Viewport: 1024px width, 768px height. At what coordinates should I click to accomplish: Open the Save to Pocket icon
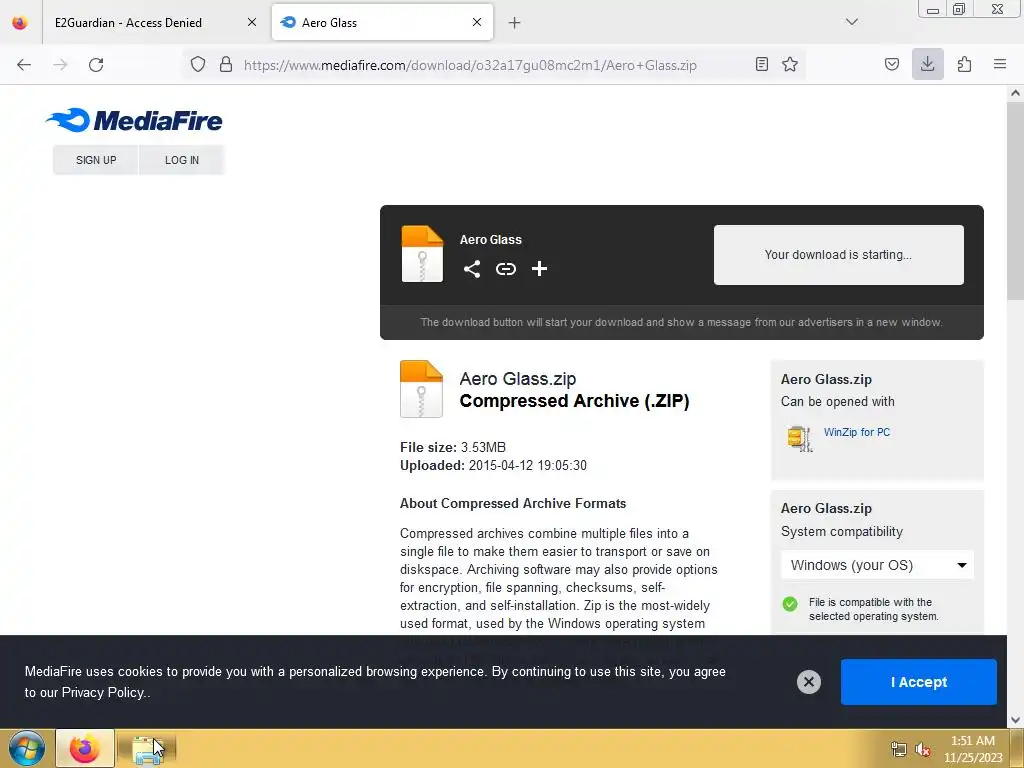pos(892,64)
